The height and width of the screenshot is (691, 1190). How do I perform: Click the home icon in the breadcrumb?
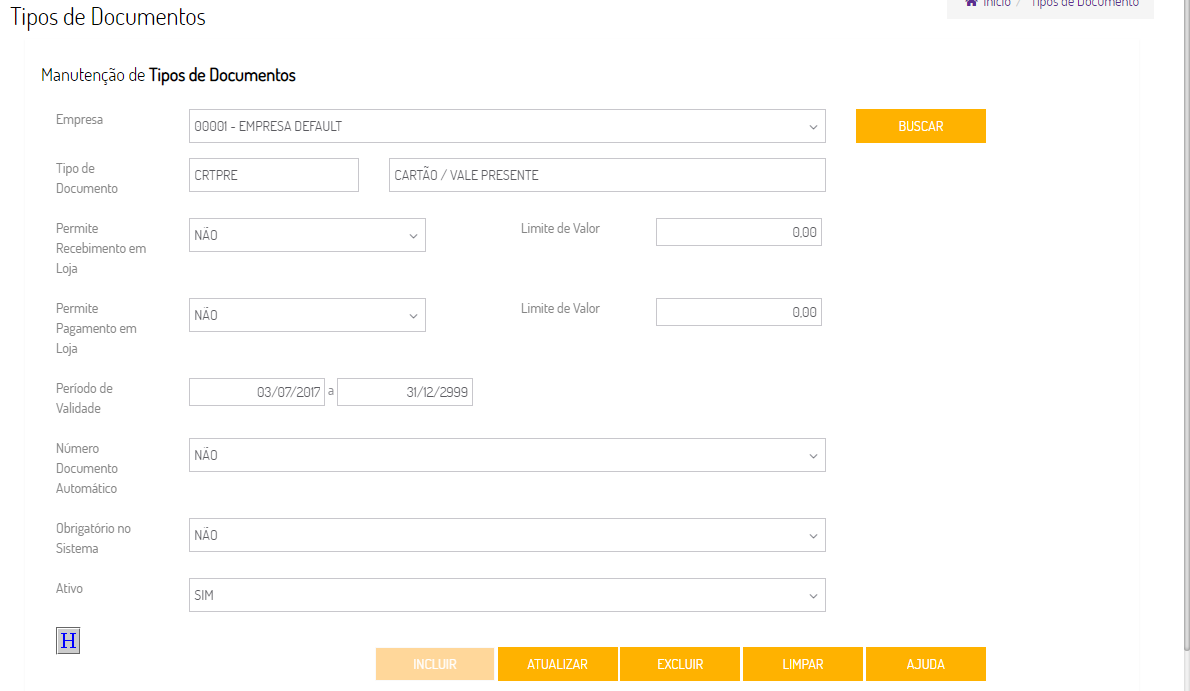pyautogui.click(x=971, y=3)
